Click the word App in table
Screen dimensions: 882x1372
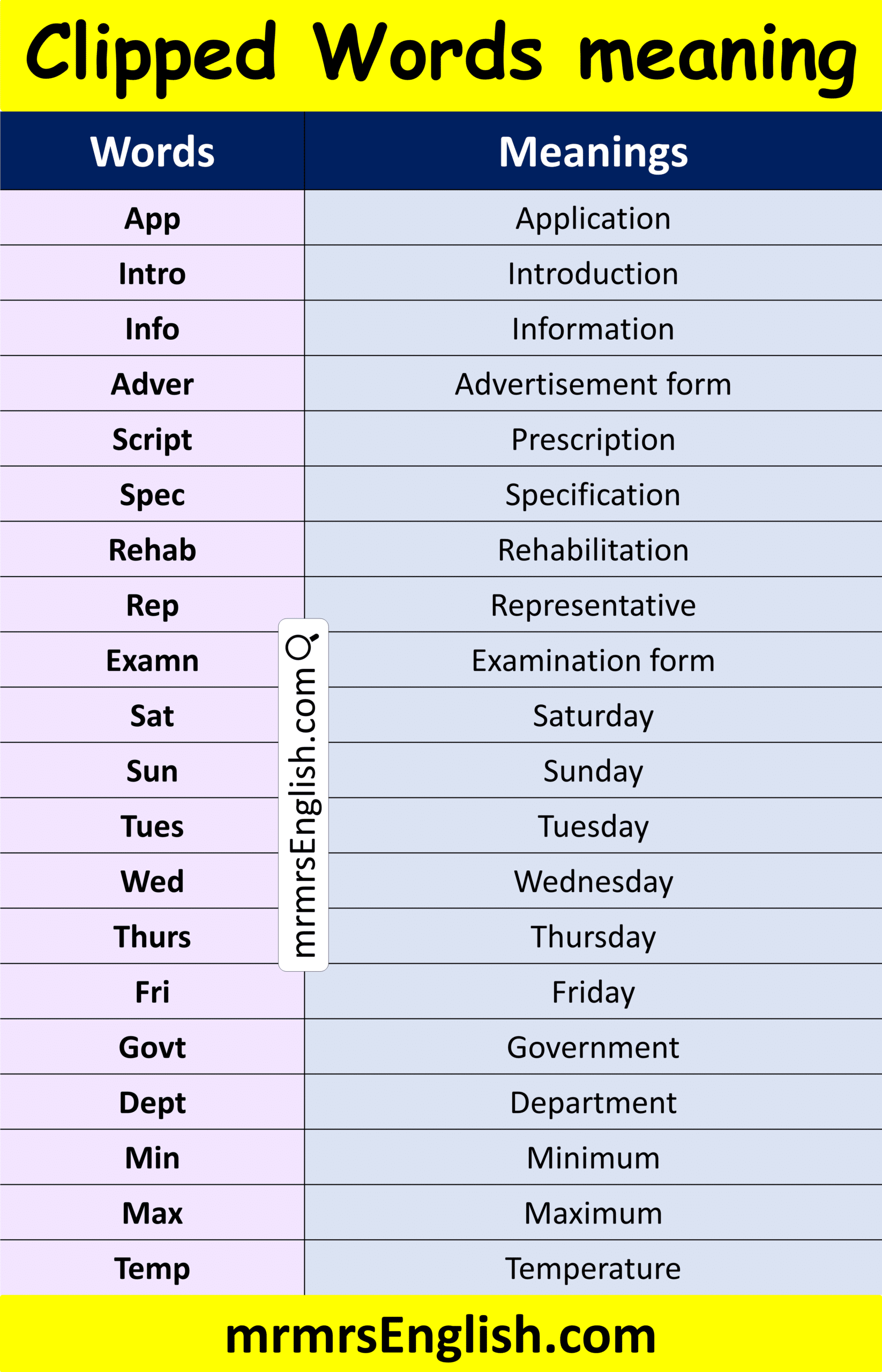pos(152,218)
